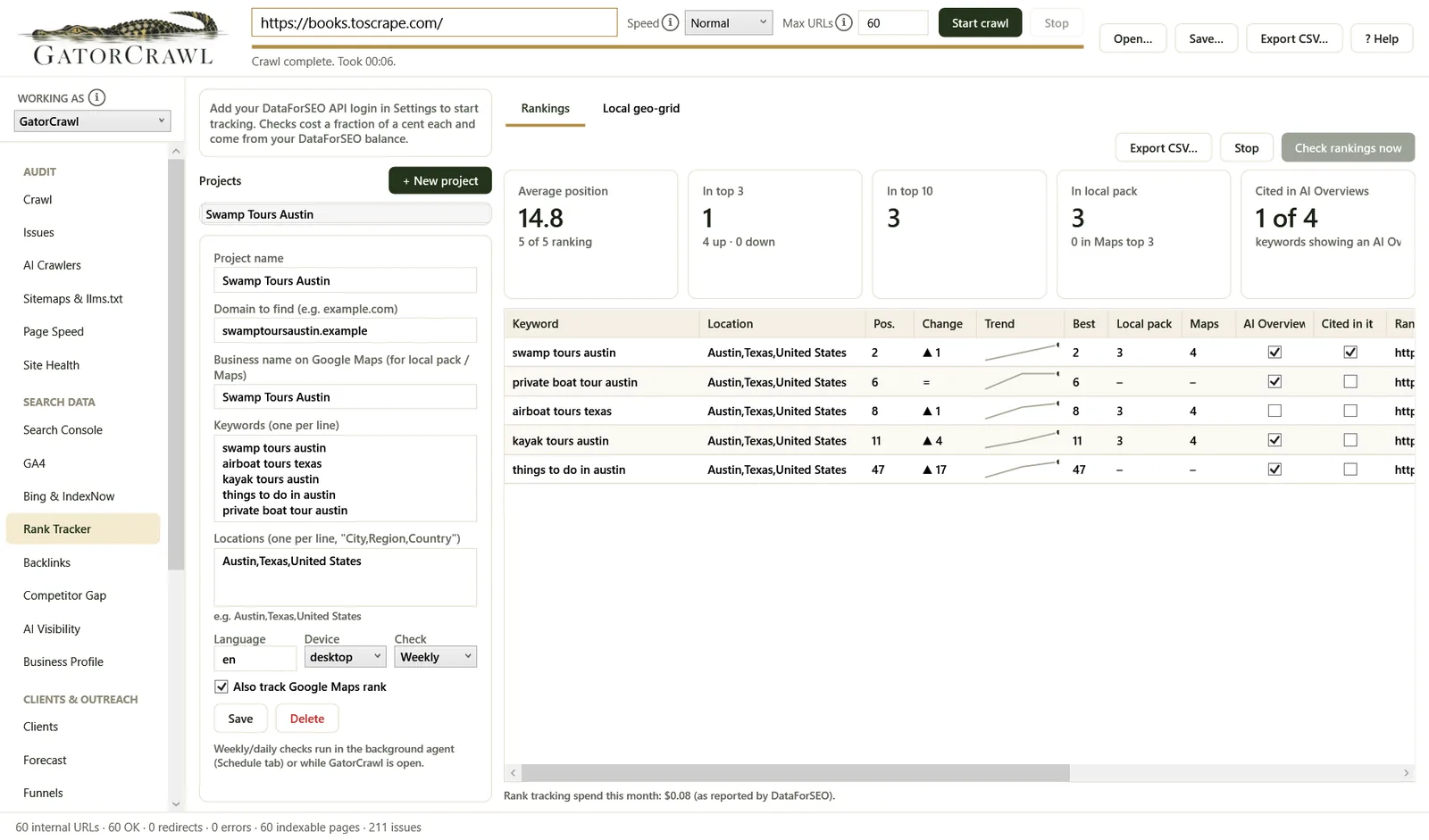Open the Check frequency dropdown set to Weekly
The height and width of the screenshot is (840, 1429).
click(x=436, y=657)
